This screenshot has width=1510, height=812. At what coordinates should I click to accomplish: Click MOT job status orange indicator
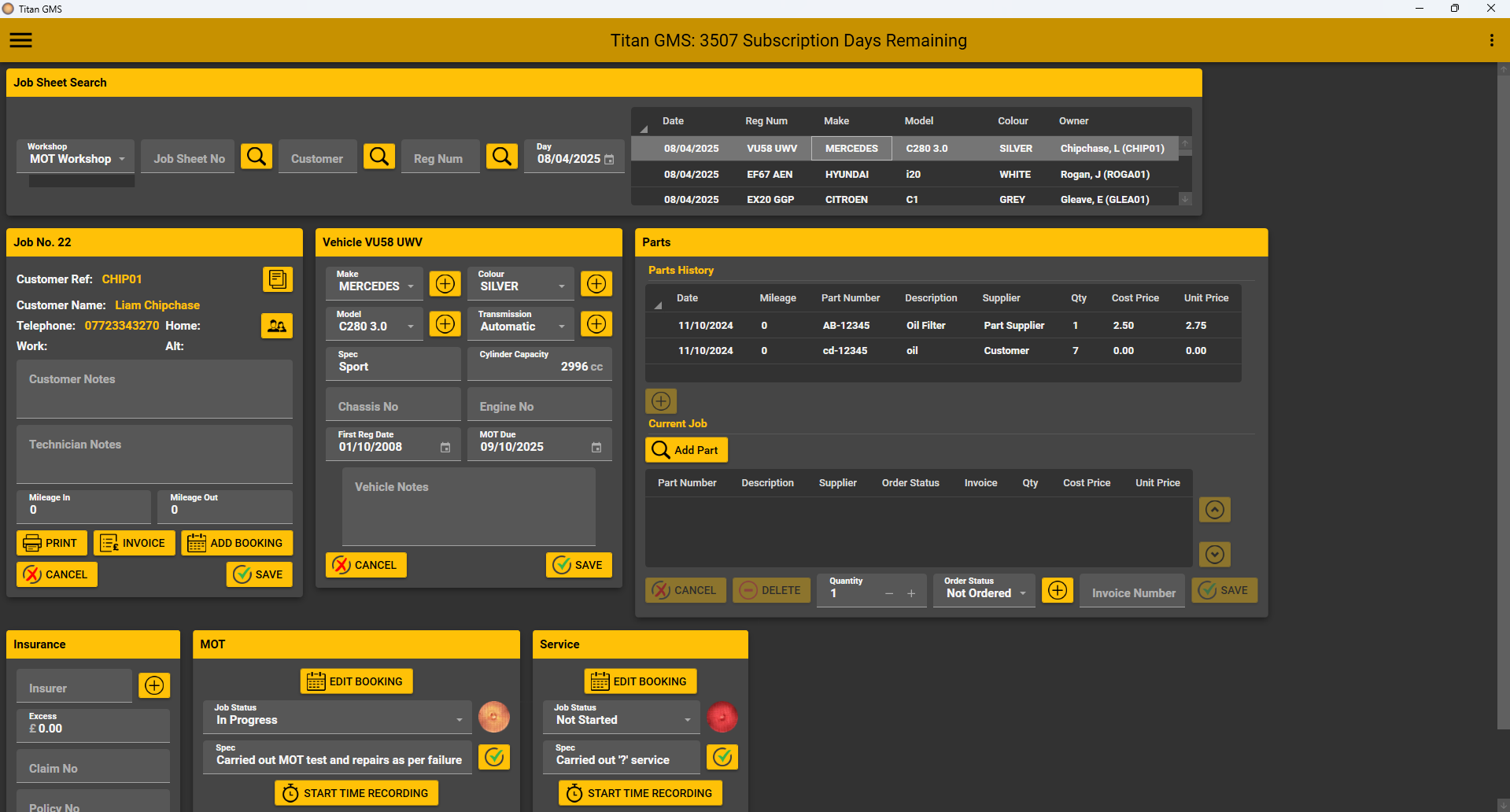[x=494, y=717]
